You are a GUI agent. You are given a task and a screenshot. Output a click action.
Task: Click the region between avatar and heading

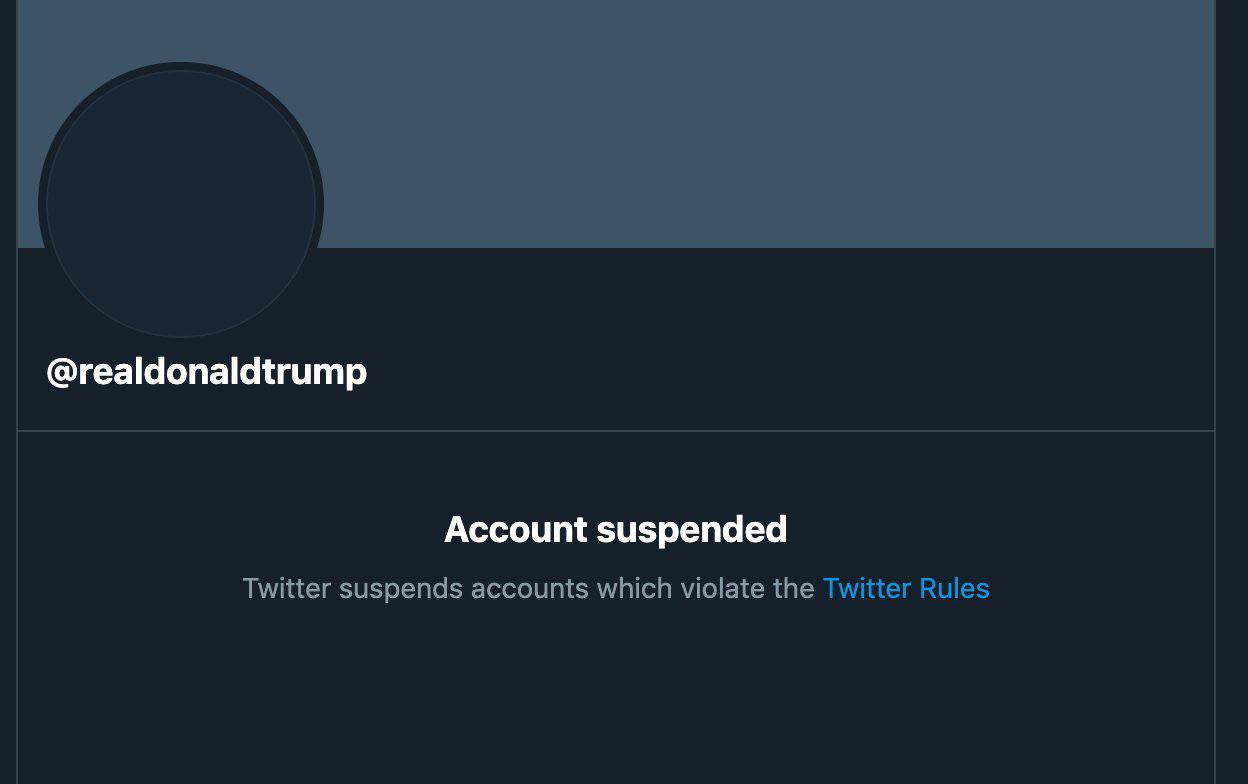tap(617, 470)
